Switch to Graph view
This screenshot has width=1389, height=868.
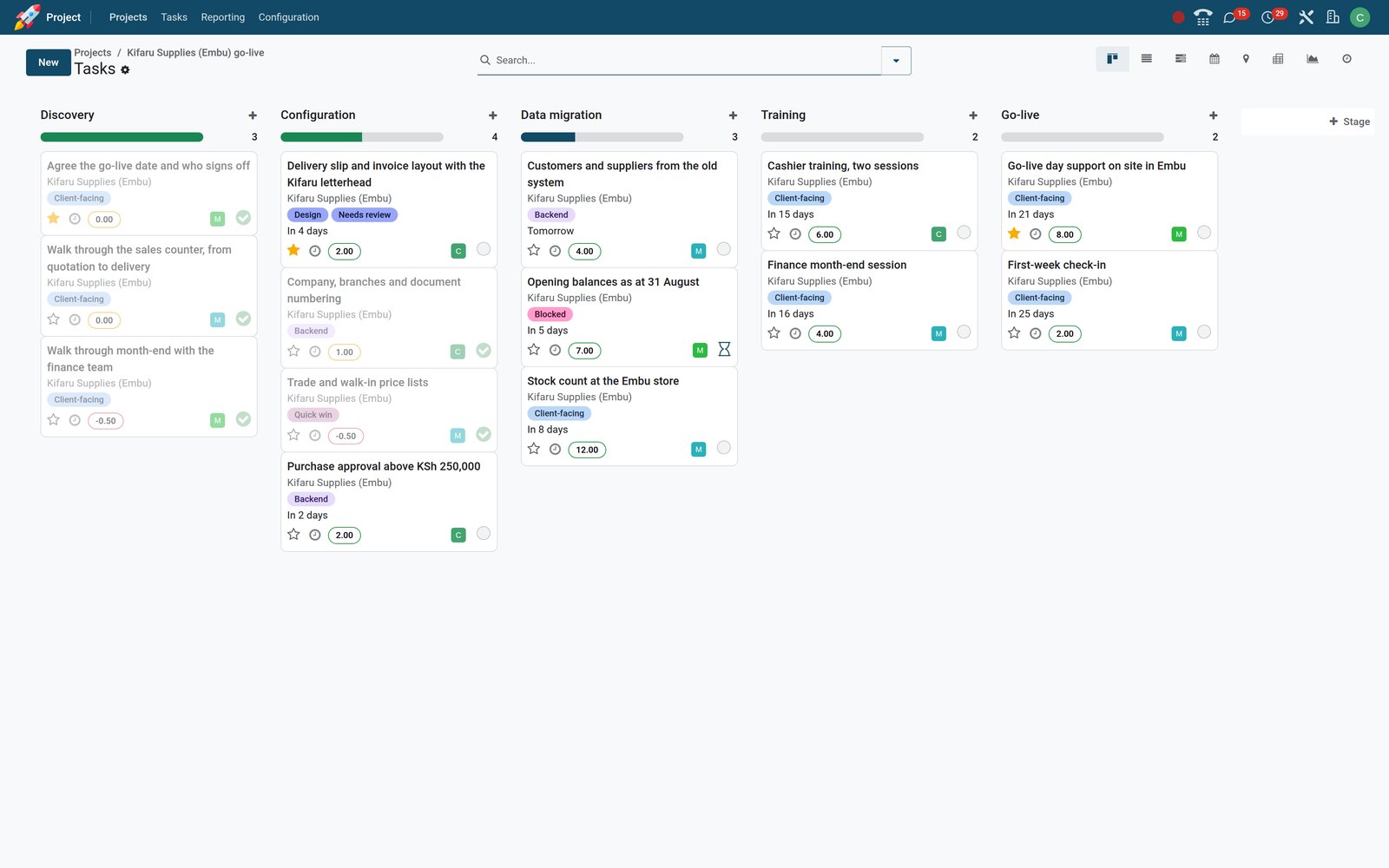click(x=1313, y=59)
